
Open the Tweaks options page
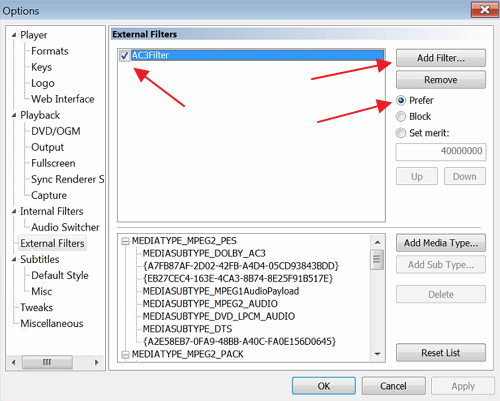pos(36,307)
